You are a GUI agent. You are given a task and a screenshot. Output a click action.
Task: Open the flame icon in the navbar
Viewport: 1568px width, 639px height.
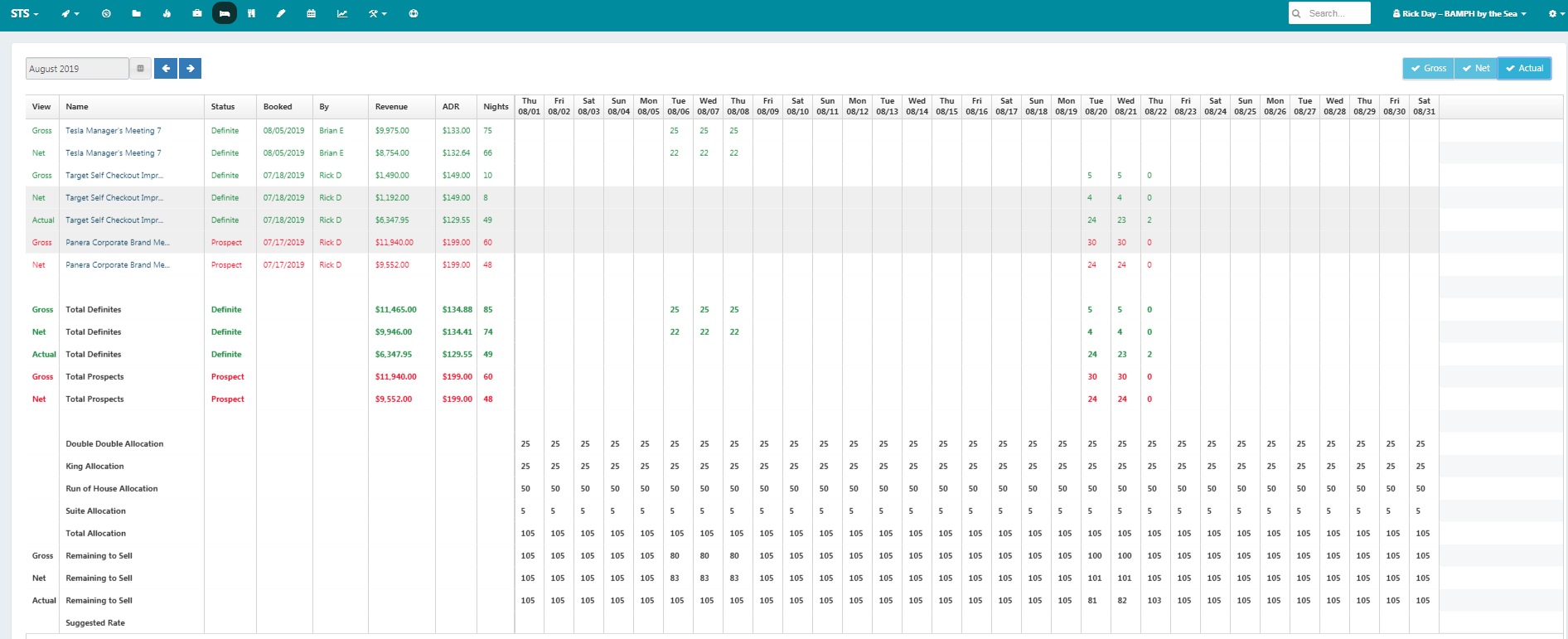click(167, 13)
